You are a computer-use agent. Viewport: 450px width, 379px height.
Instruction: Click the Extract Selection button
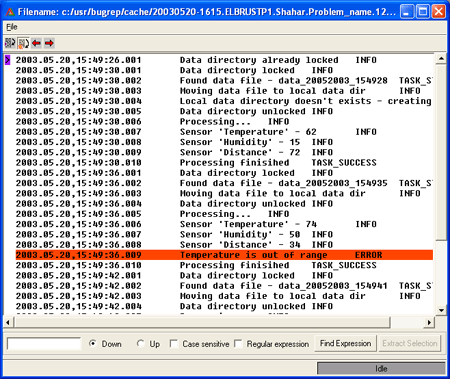410,343
